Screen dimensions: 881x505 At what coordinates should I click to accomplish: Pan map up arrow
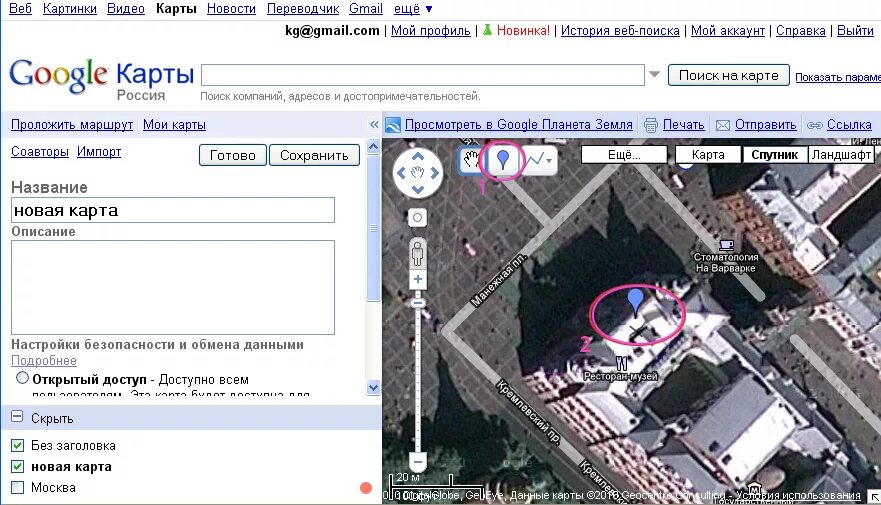(x=417, y=156)
